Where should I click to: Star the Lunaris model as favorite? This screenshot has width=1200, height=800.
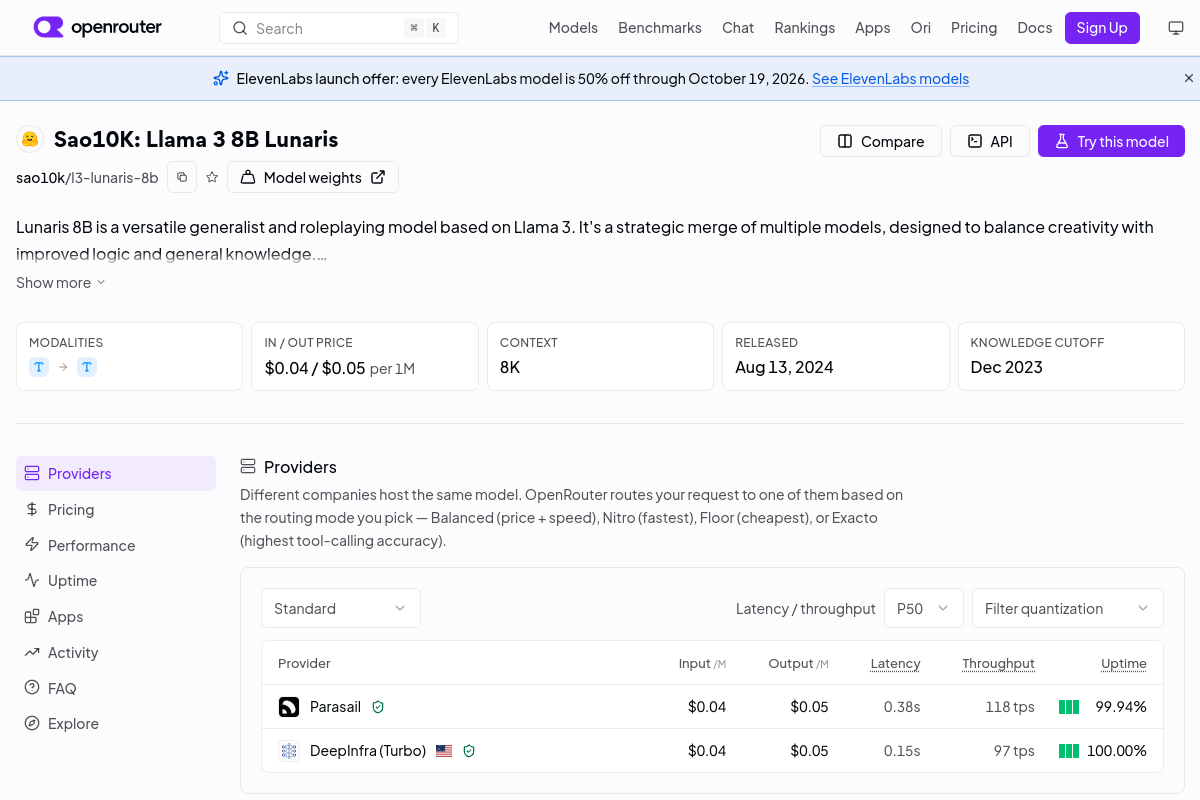coord(212,177)
